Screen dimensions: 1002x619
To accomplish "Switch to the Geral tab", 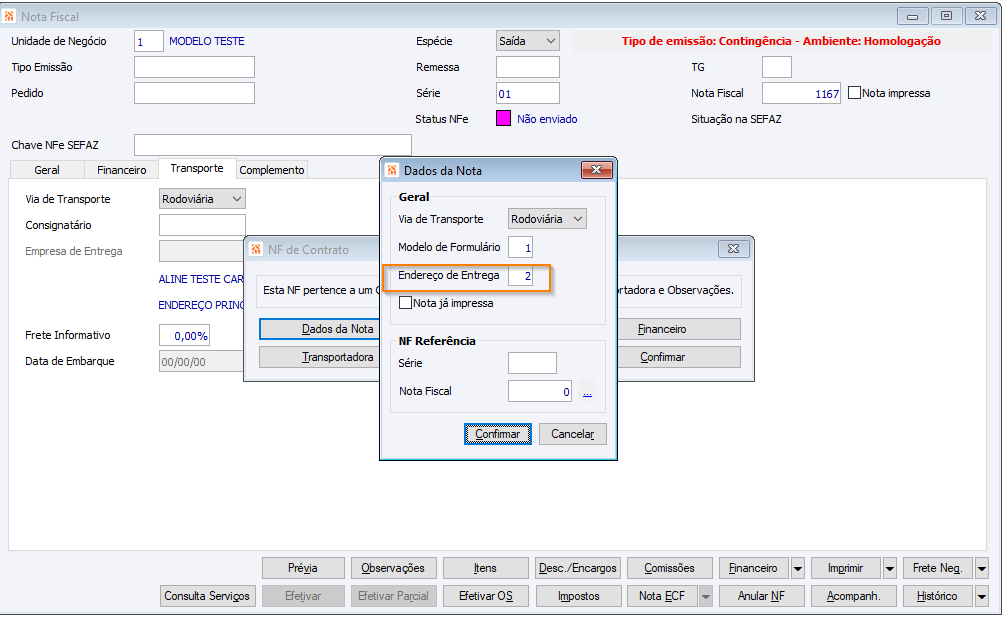I will coord(47,170).
